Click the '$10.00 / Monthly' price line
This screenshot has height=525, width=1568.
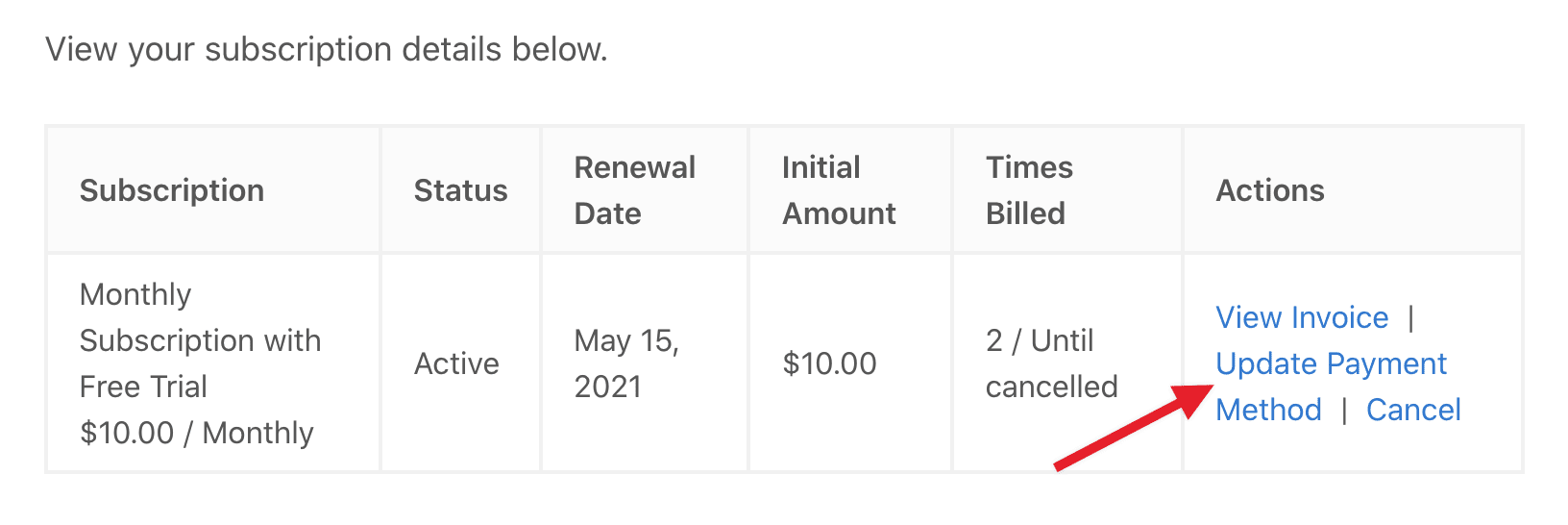tap(197, 433)
